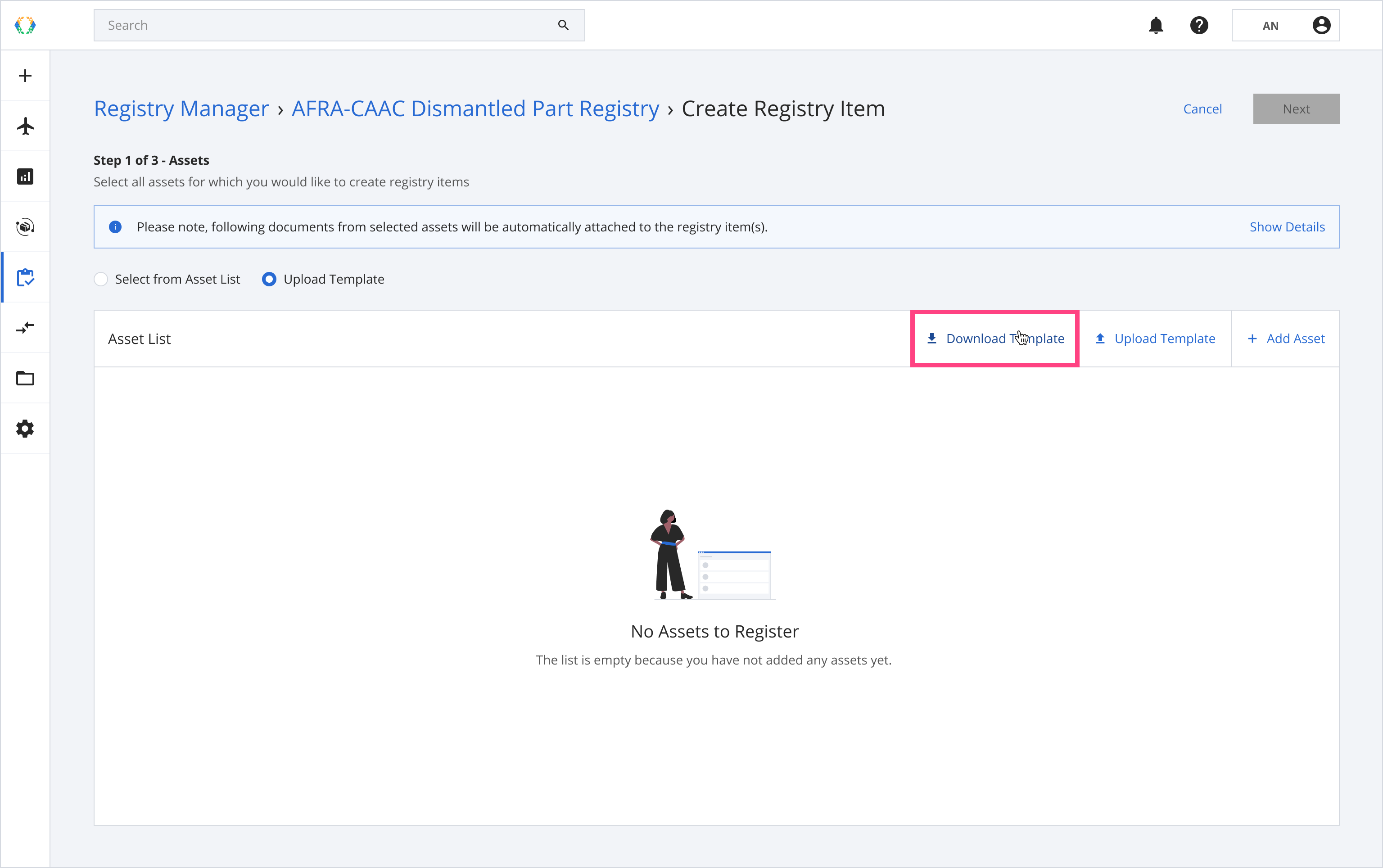The width and height of the screenshot is (1383, 868).
Task: Open the settings gear sidebar icon
Action: tap(25, 428)
